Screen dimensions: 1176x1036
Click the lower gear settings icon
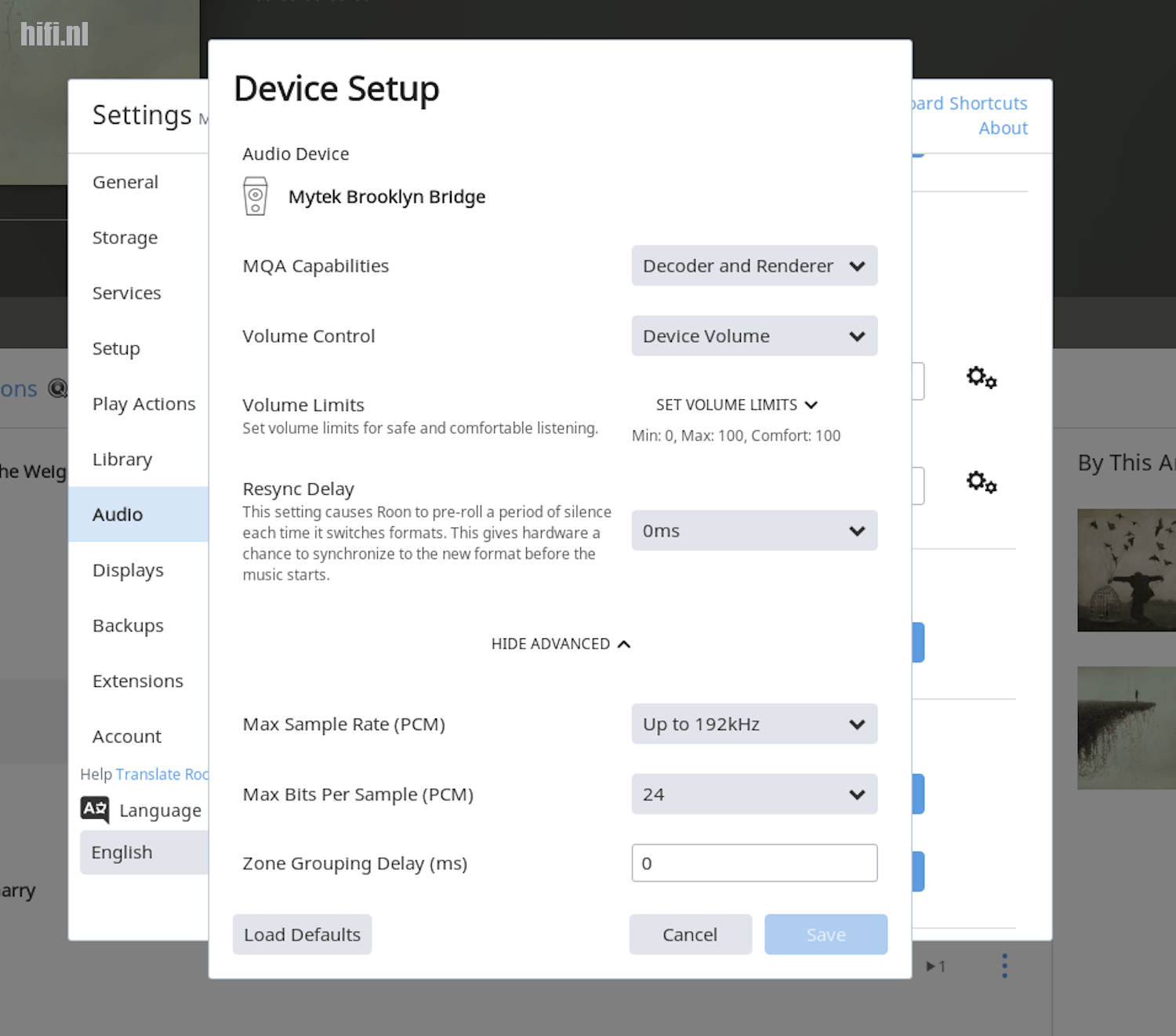tap(982, 482)
